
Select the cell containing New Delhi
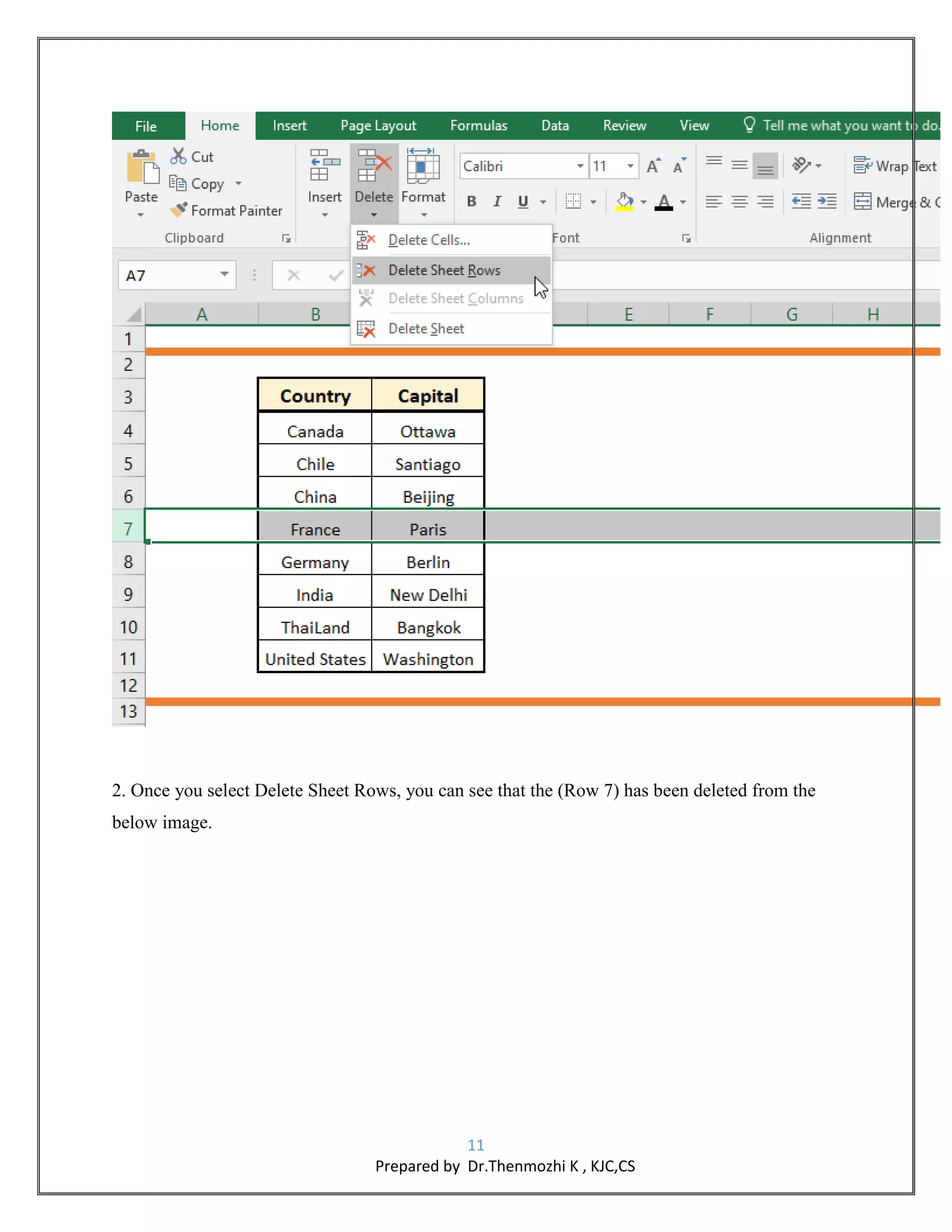pos(428,592)
